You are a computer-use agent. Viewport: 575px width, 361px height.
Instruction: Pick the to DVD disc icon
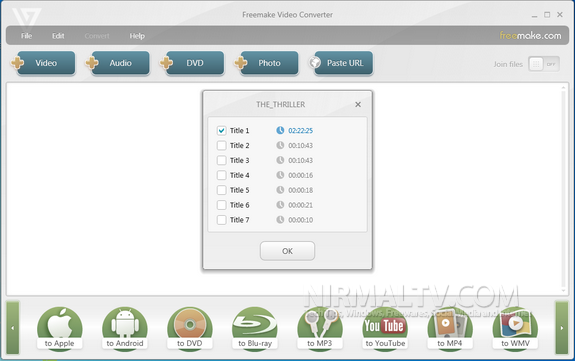tap(190, 328)
